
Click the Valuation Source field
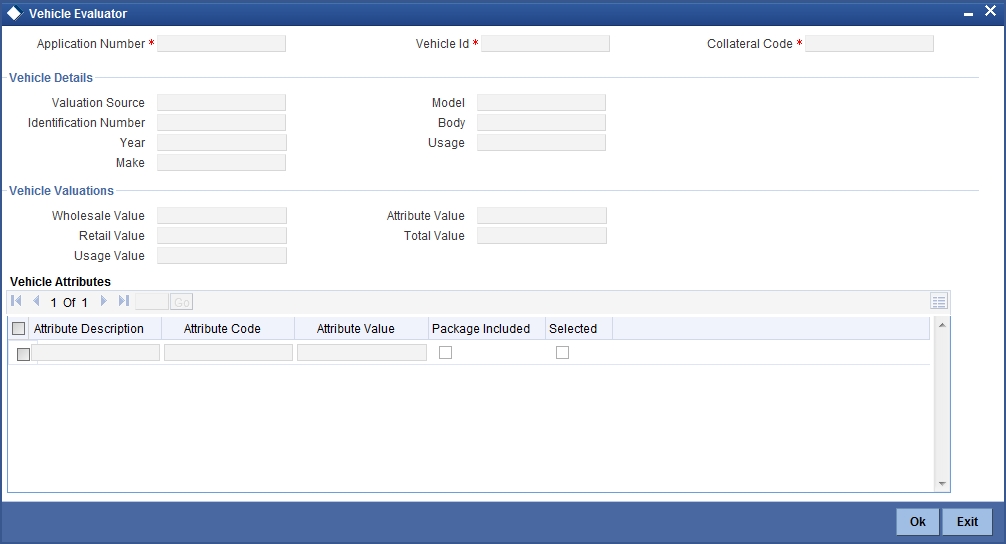tap(221, 103)
